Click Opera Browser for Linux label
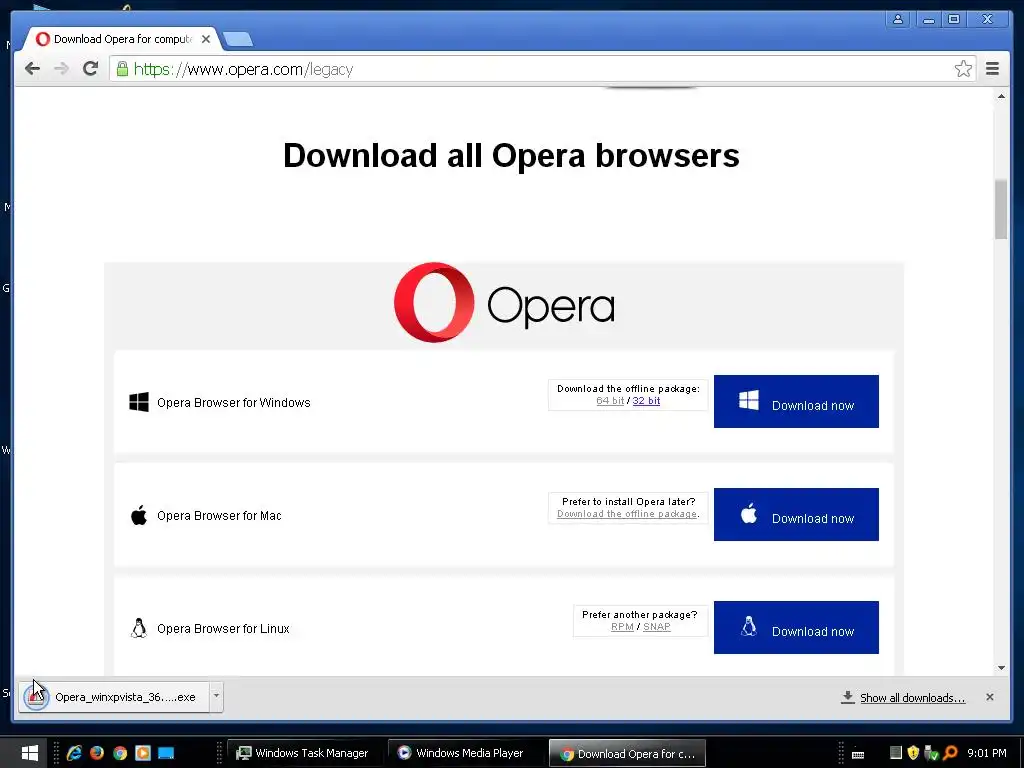Image resolution: width=1024 pixels, height=768 pixels. [223, 629]
